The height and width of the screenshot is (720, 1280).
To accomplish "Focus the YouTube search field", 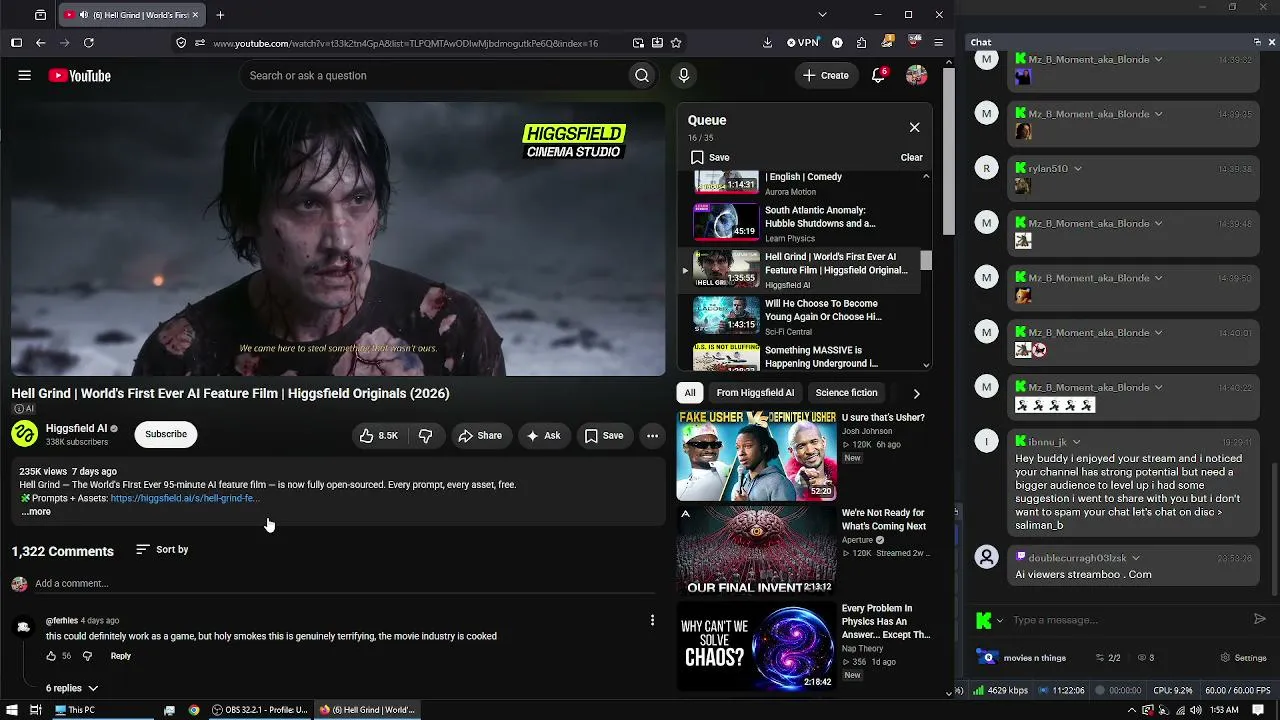I will coord(435,75).
